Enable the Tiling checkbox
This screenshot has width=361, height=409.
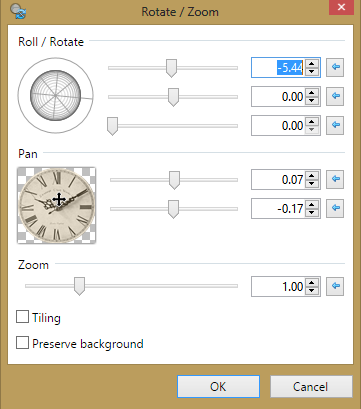[x=22, y=317]
